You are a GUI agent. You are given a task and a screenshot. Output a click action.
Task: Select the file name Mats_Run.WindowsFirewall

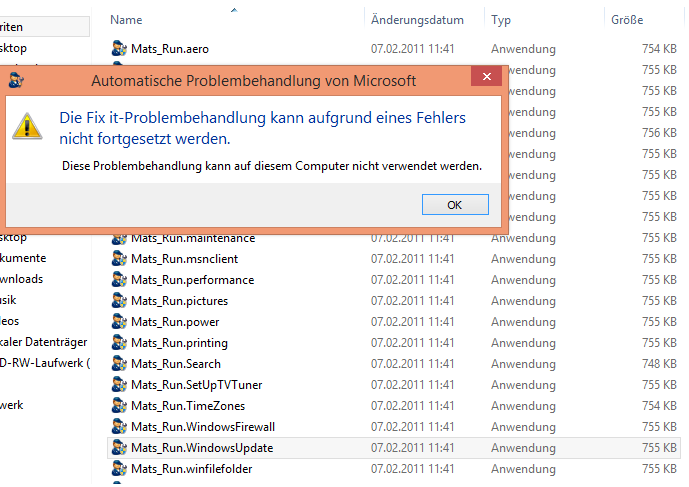coord(203,427)
